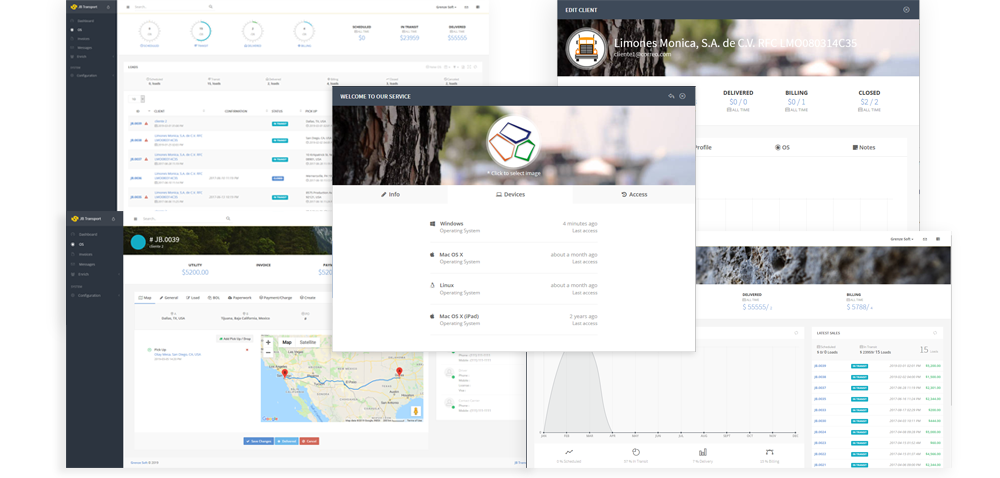Screen dimensions: 1000x478
Task: Open load JB.0039 link in loads table
Action: 135,123
